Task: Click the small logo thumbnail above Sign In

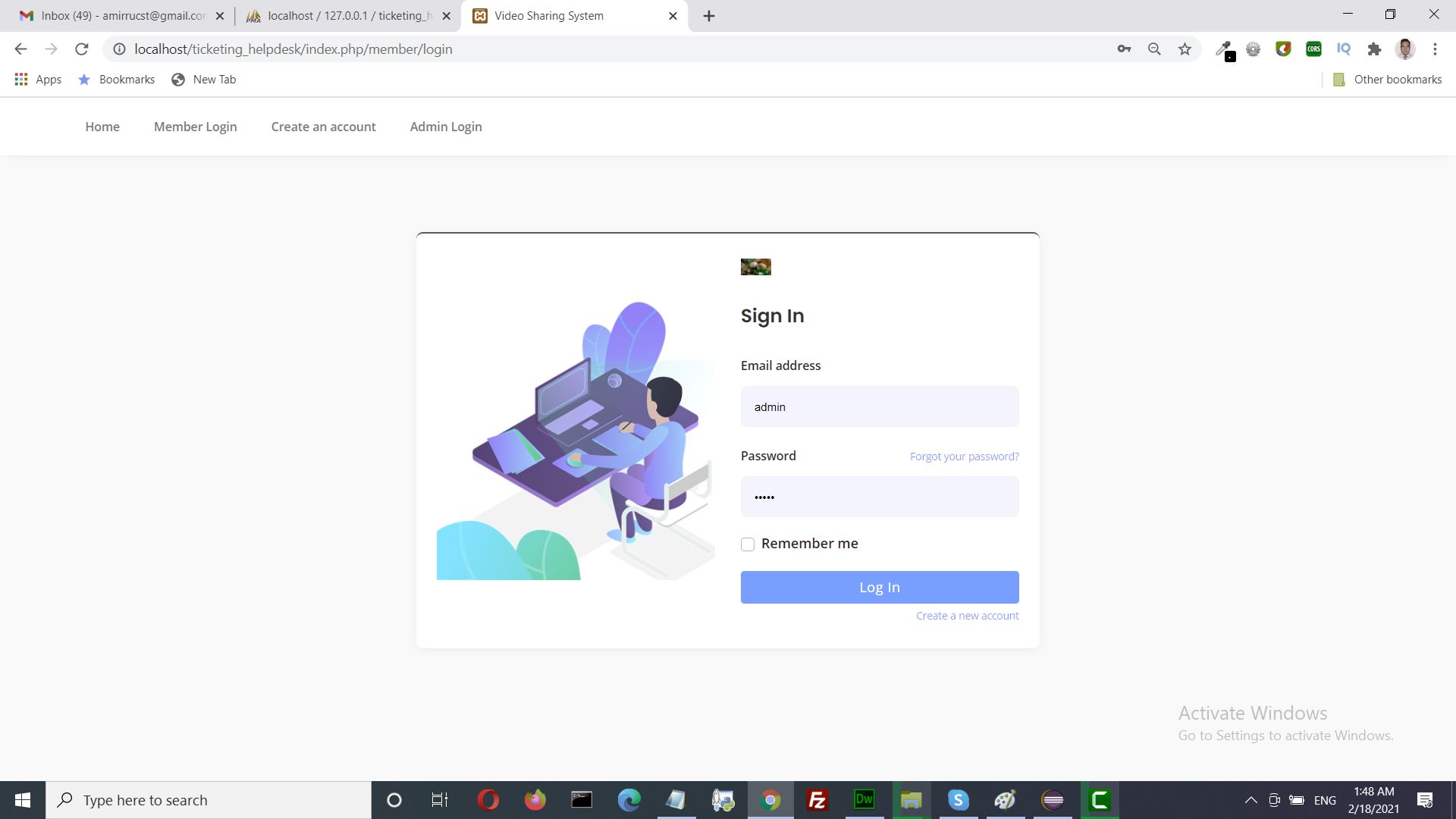Action: pos(755,267)
